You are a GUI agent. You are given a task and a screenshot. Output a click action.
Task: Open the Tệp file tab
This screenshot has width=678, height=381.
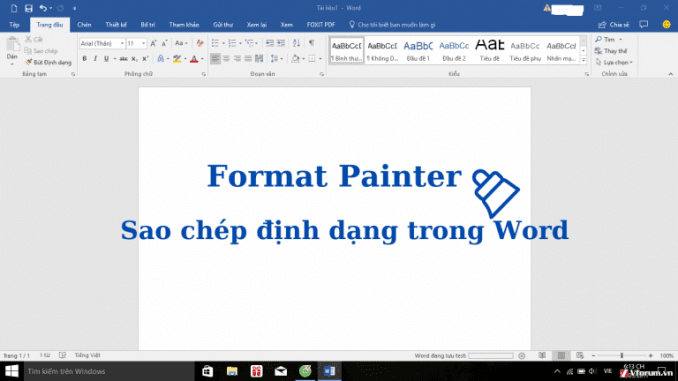point(14,25)
